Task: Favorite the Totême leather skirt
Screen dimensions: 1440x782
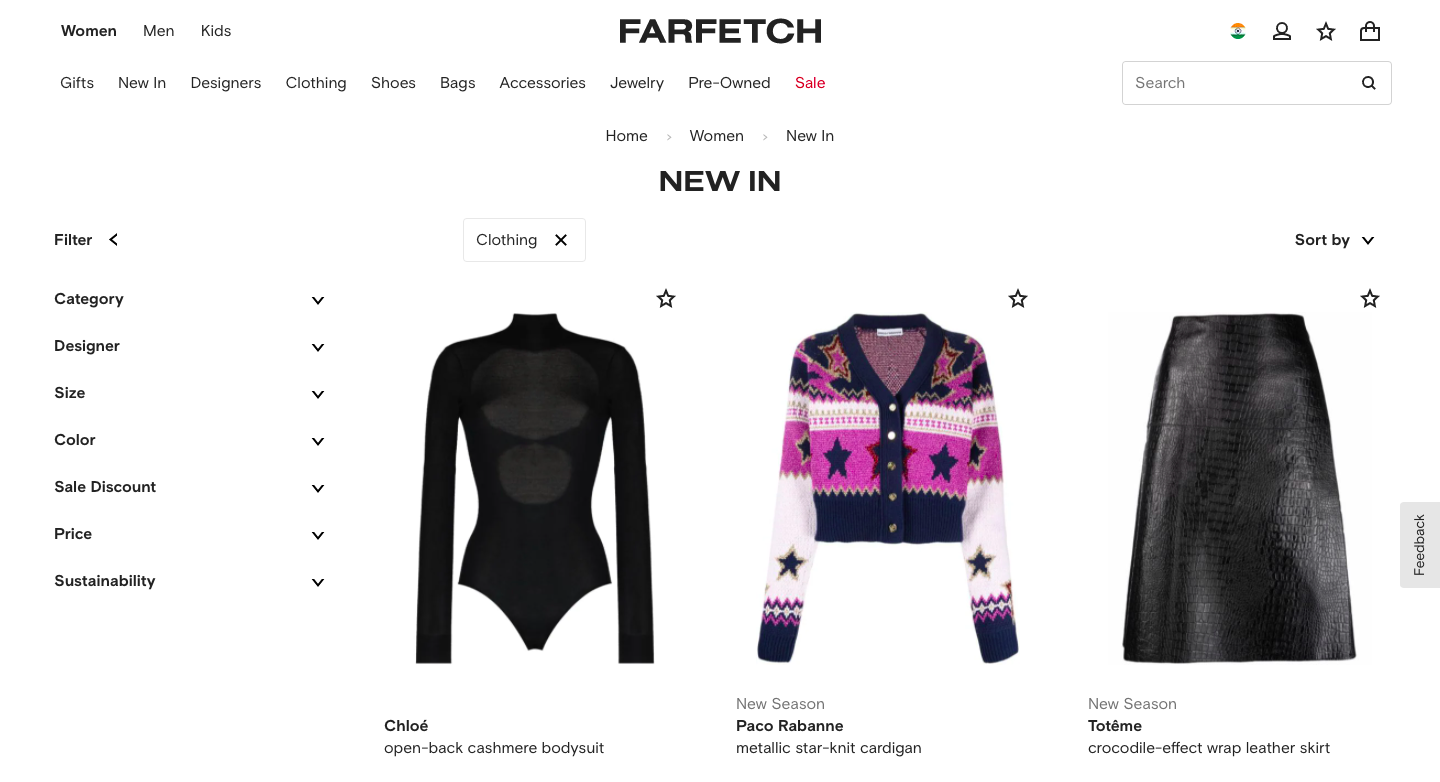Action: click(1370, 298)
